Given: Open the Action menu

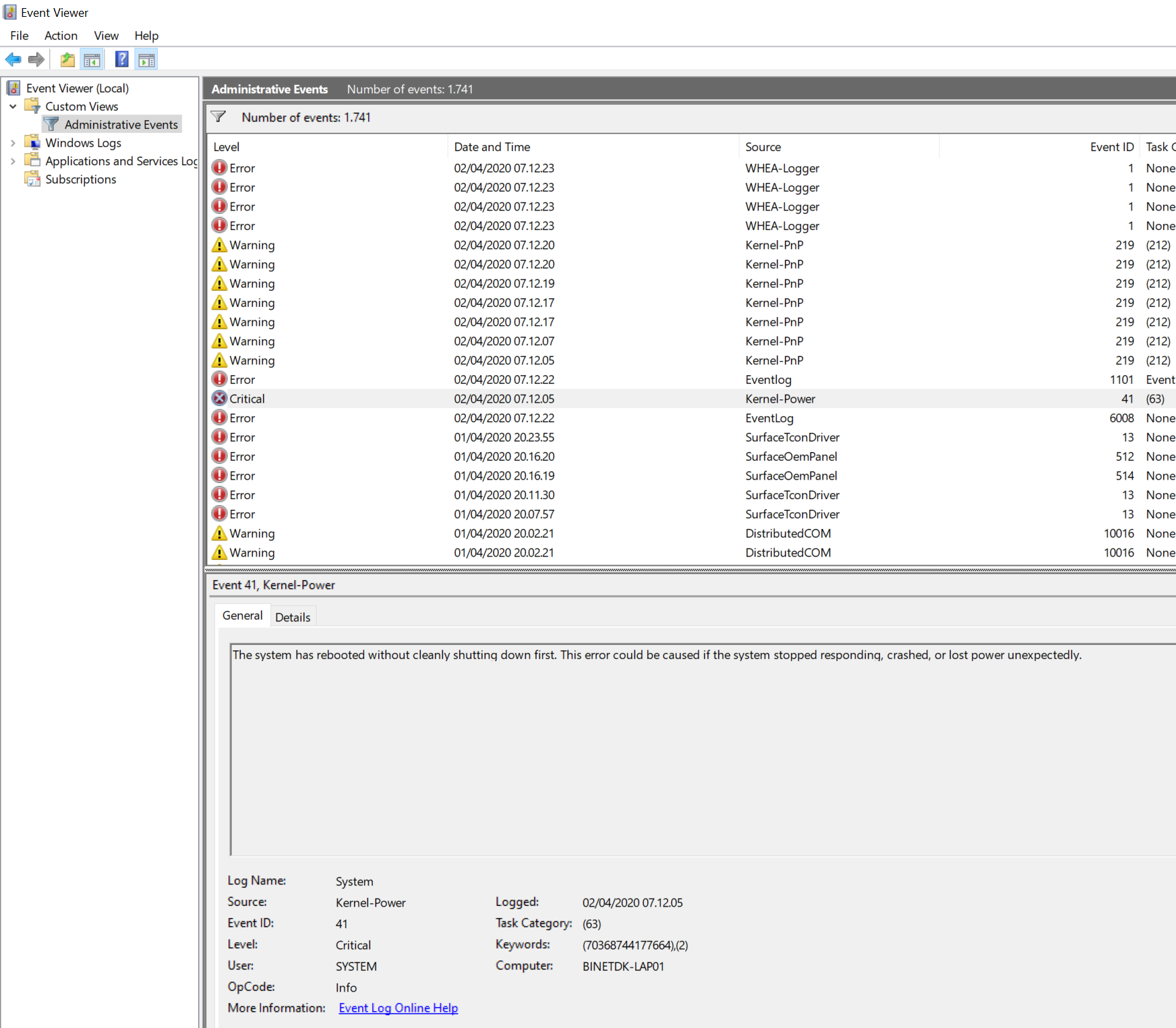Looking at the screenshot, I should (x=61, y=36).
